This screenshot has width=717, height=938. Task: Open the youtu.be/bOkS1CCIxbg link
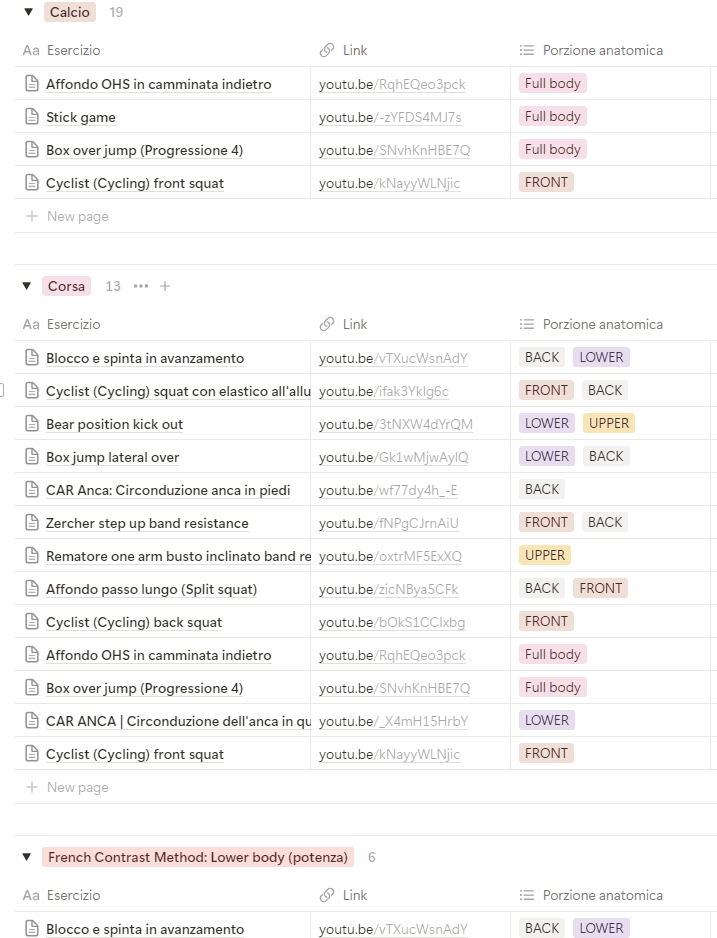pyautogui.click(x=392, y=622)
